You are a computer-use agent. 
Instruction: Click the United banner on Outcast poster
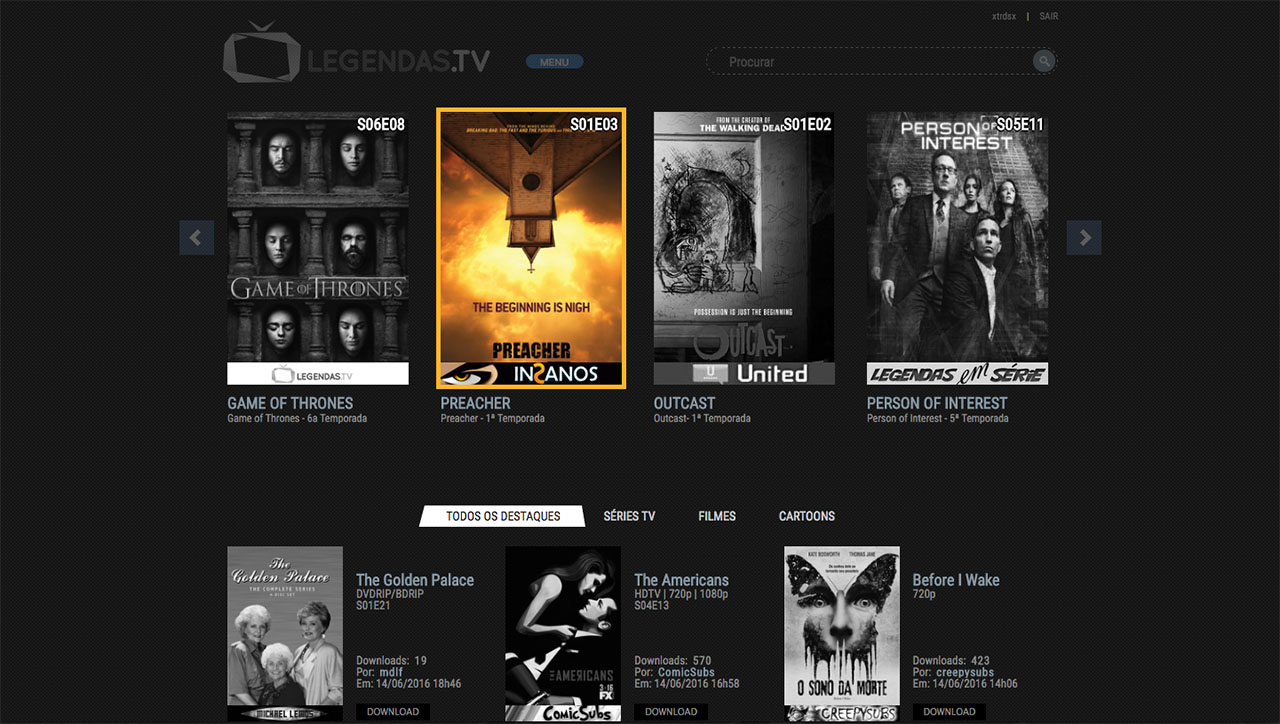744,374
